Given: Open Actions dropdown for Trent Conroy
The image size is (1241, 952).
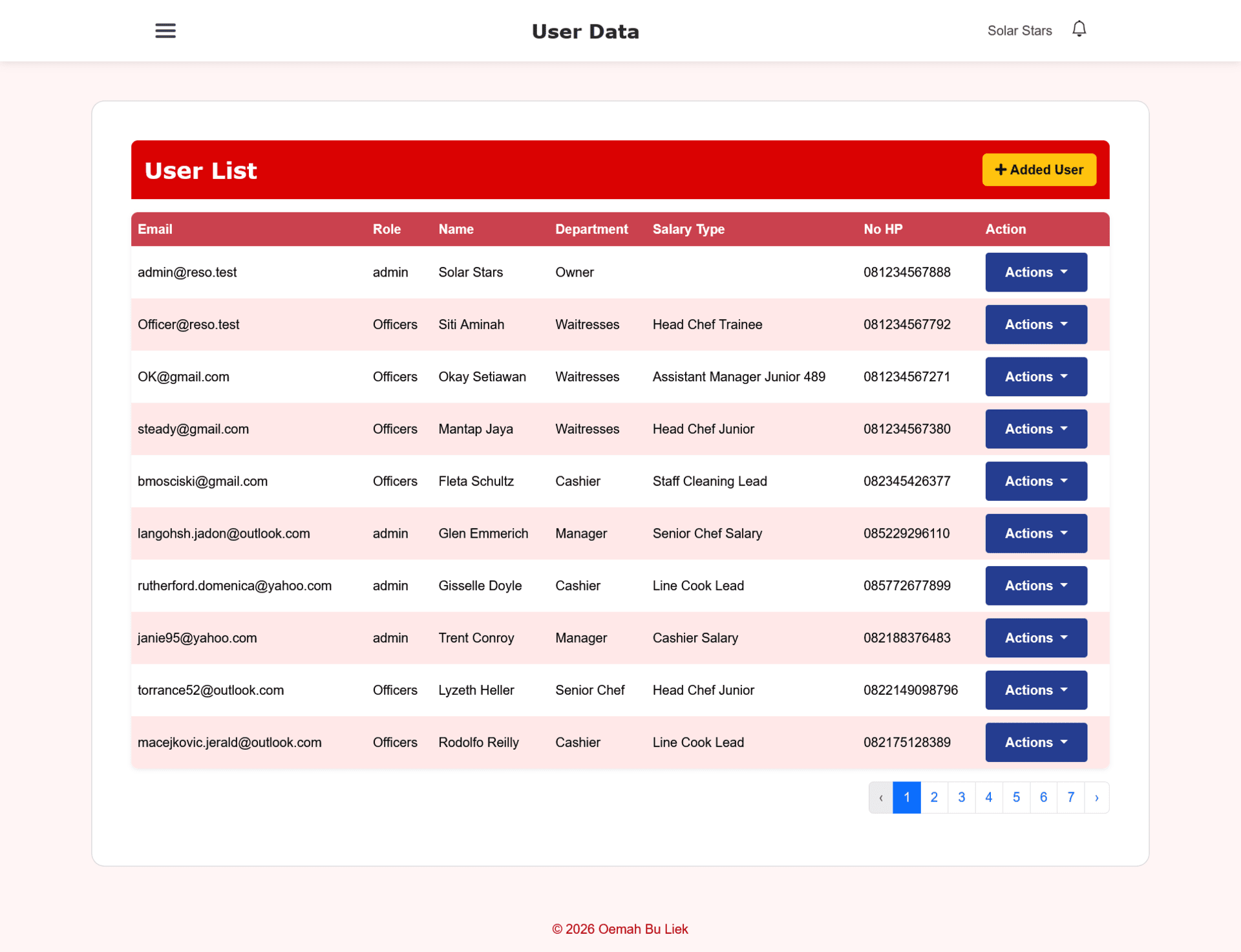Looking at the screenshot, I should point(1035,638).
